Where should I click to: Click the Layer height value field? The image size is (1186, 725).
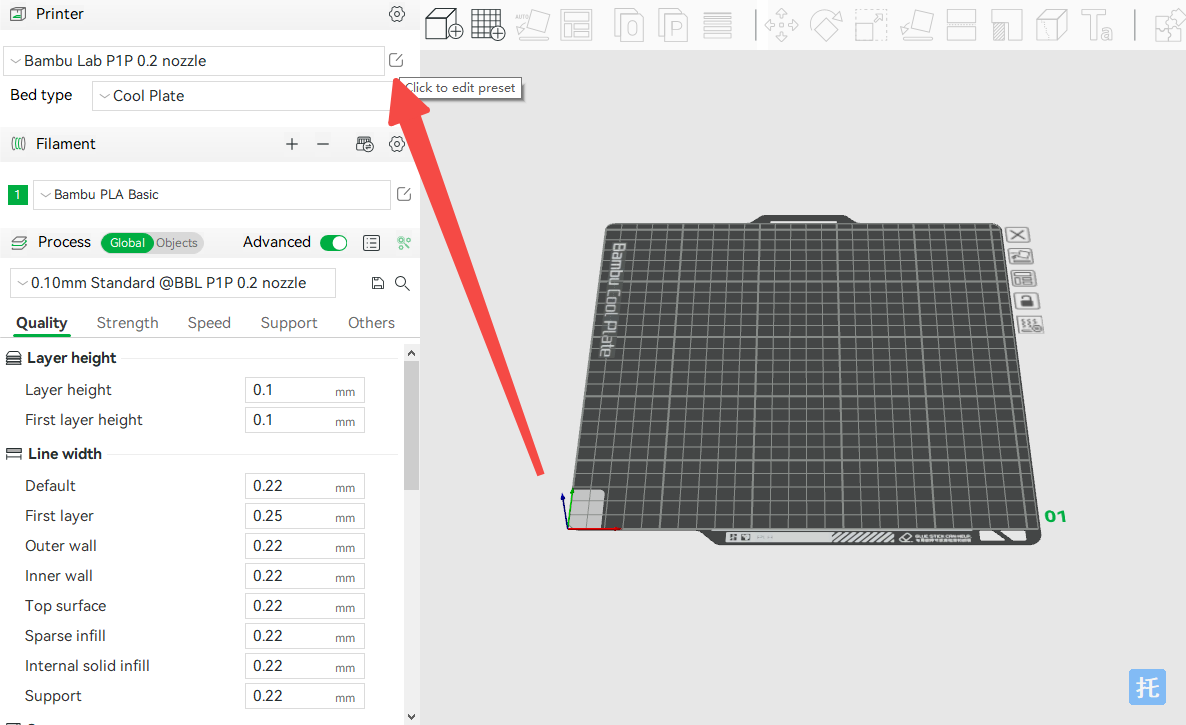(x=305, y=390)
